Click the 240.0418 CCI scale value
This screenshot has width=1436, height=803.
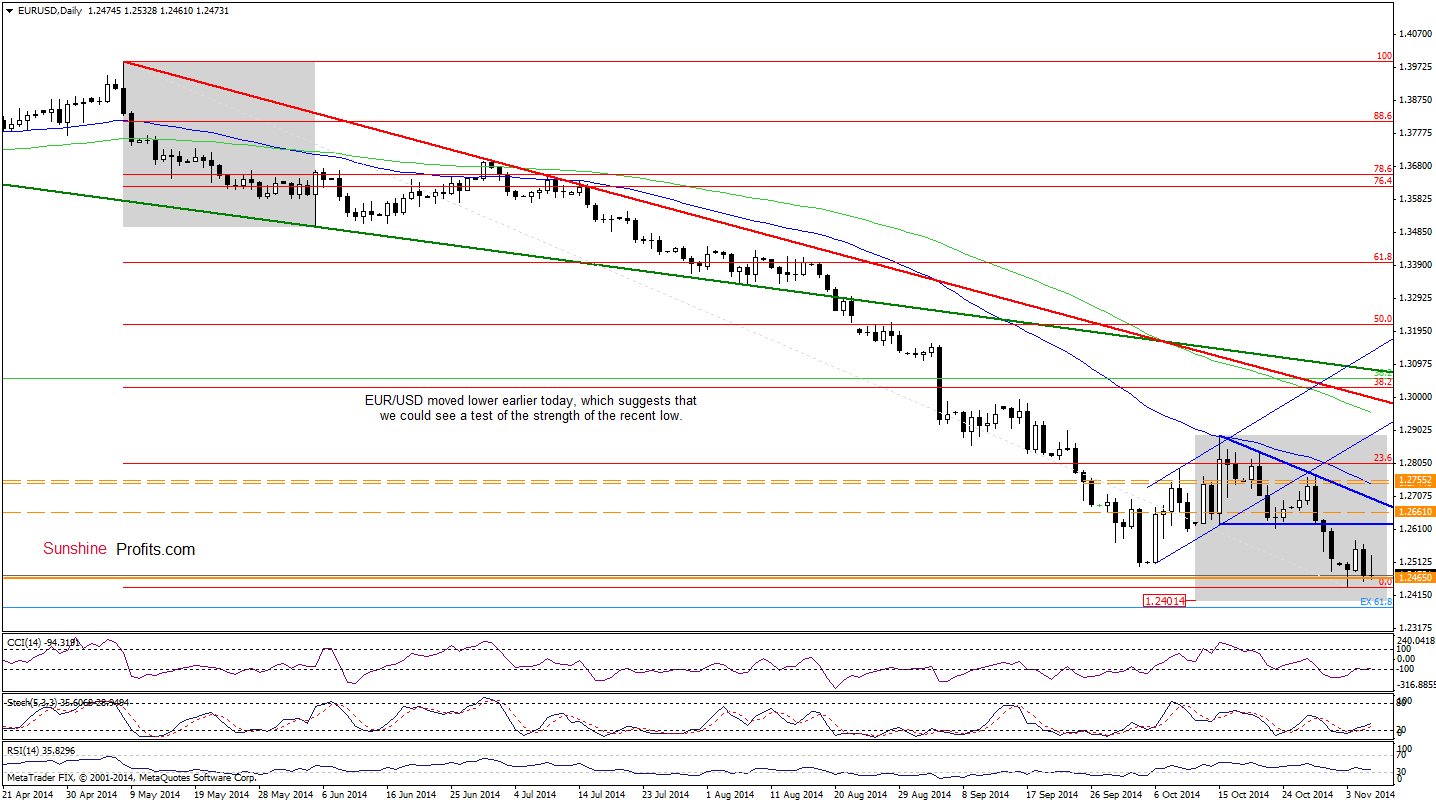1417,641
